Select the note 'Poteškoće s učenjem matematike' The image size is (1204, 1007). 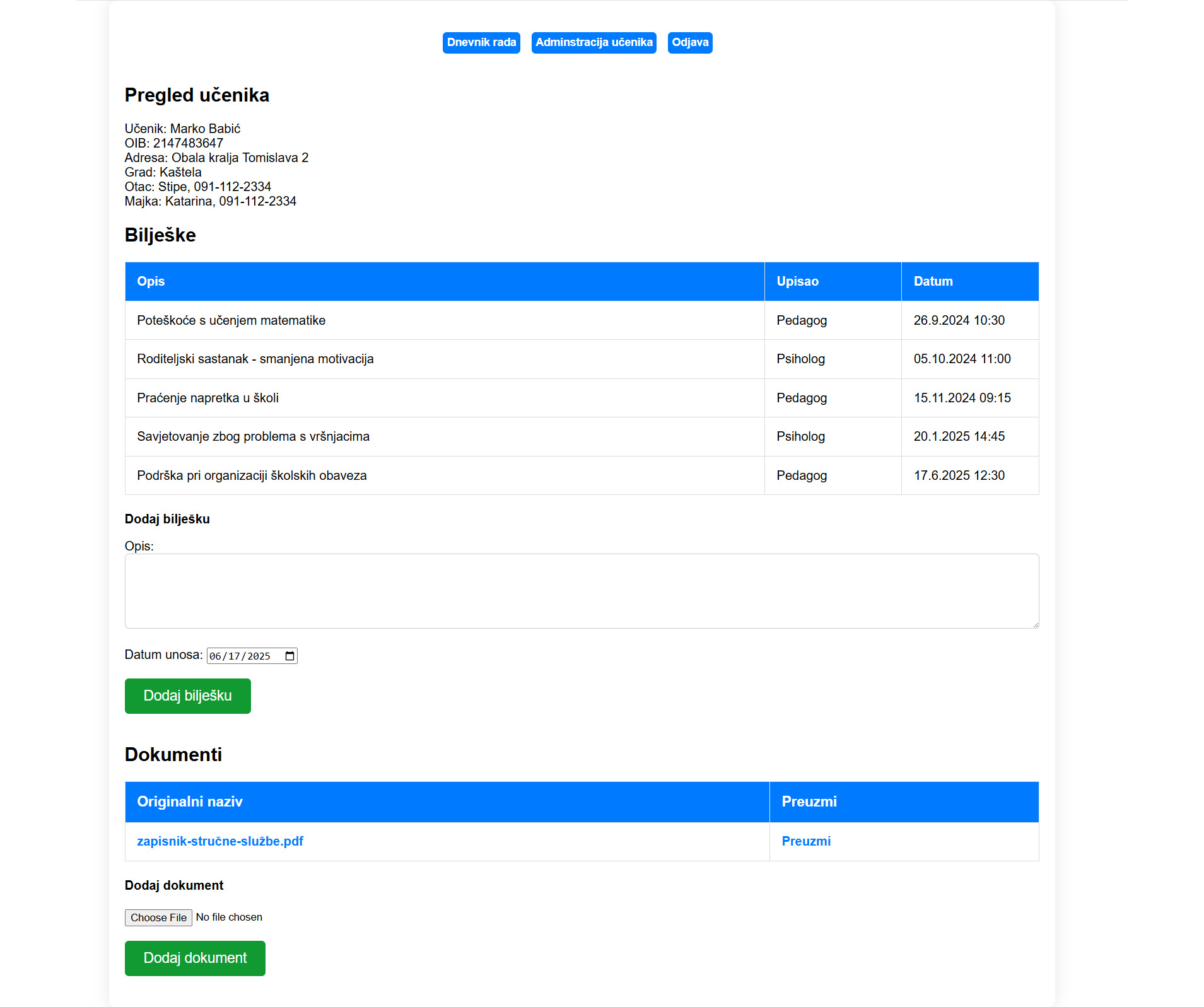[x=231, y=320]
